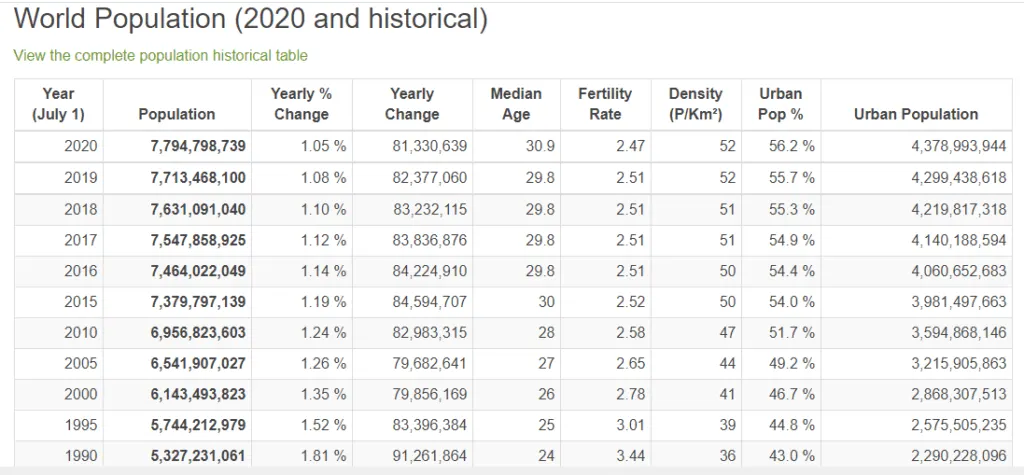Viewport: 1024px width, 475px height.
Task: Click the Median Age column header
Action: pyautogui.click(x=516, y=105)
